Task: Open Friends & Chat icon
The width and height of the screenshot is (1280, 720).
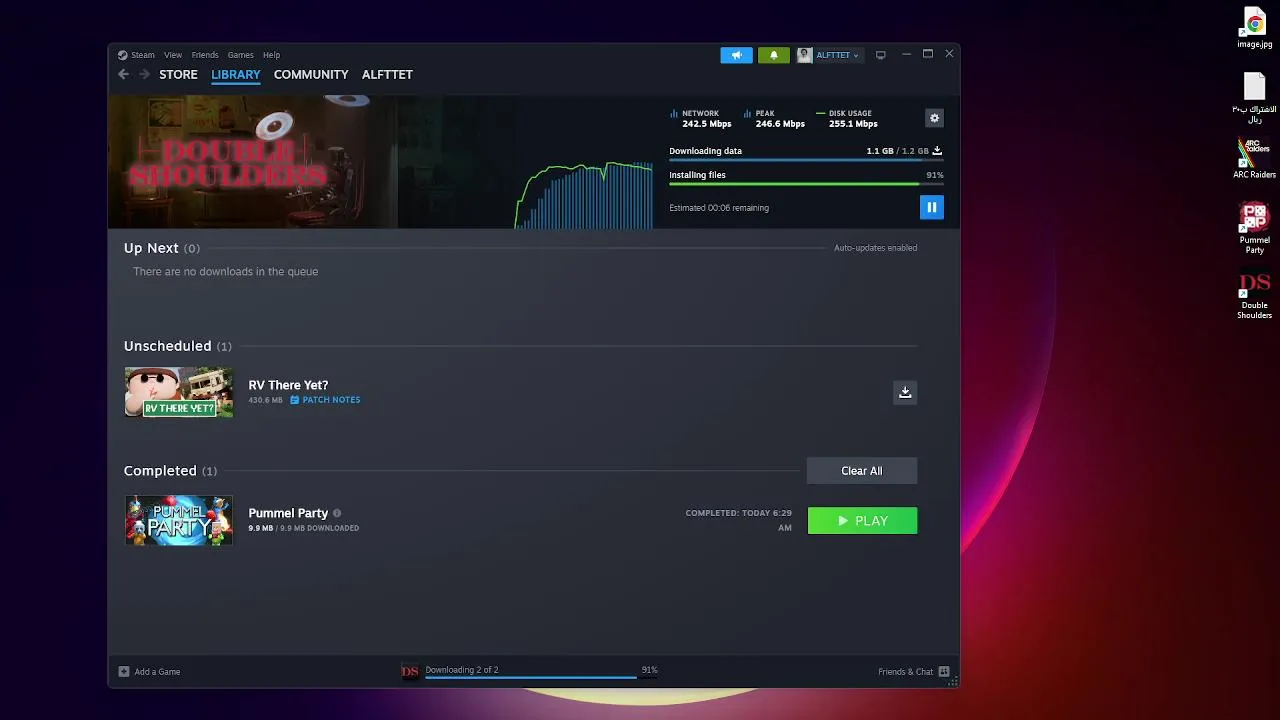Action: 944,672
